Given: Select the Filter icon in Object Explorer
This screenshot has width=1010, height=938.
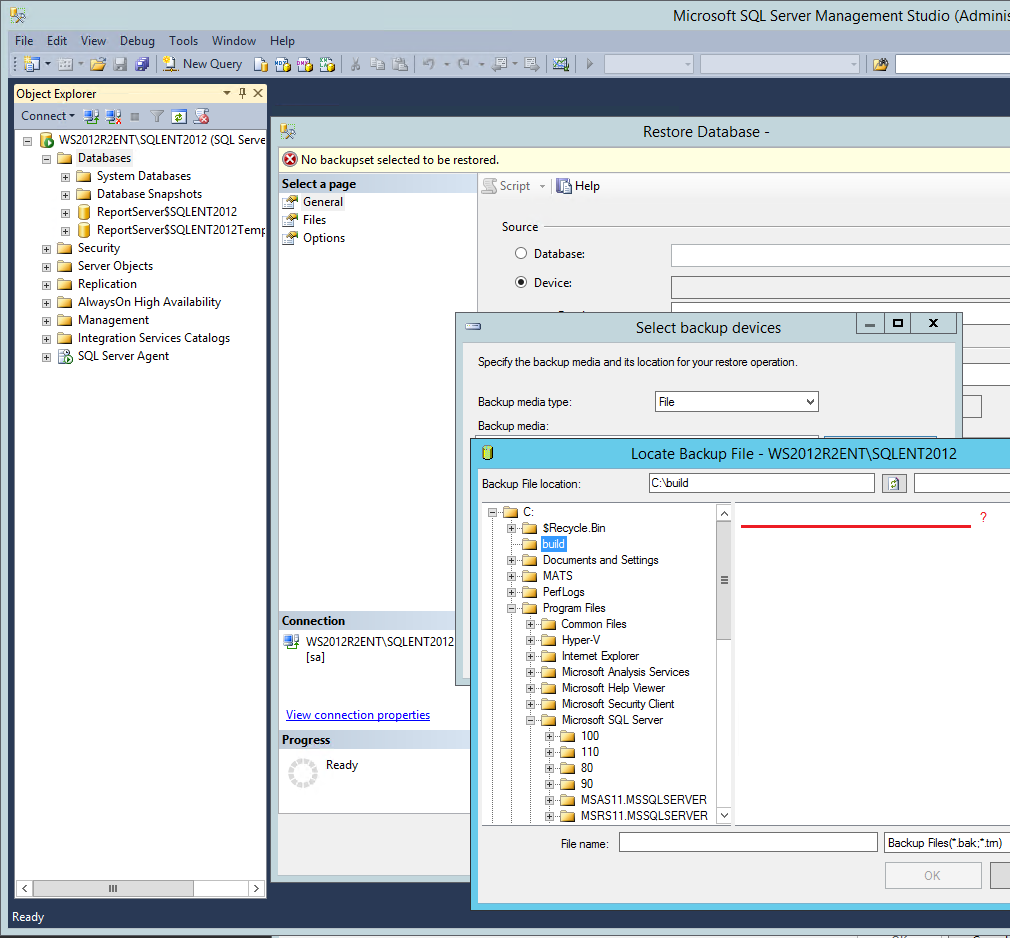Looking at the screenshot, I should tap(158, 116).
